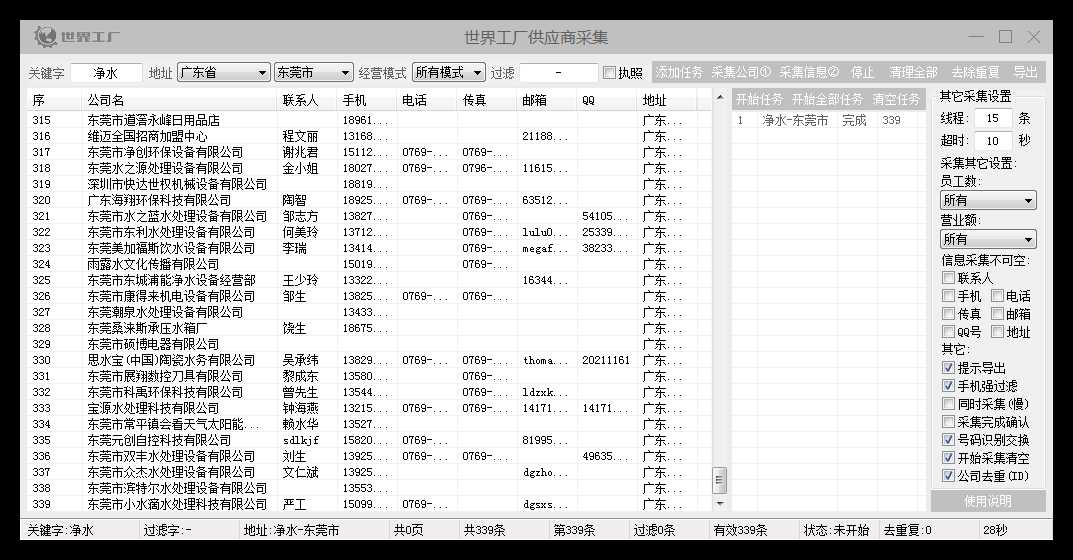Uncheck 开始采集清空 option
This screenshot has width=1073, height=560.
pyautogui.click(x=948, y=457)
